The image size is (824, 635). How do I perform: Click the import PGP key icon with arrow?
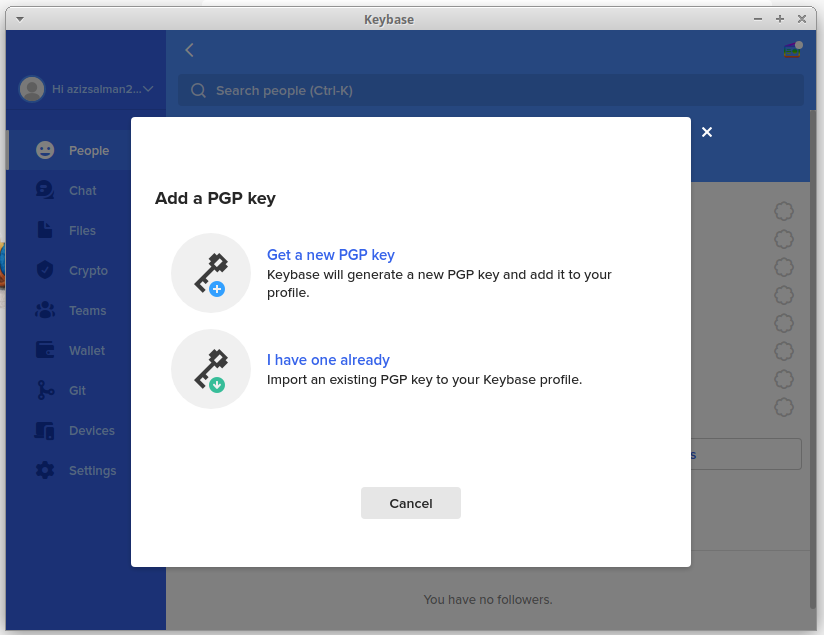pyautogui.click(x=211, y=369)
